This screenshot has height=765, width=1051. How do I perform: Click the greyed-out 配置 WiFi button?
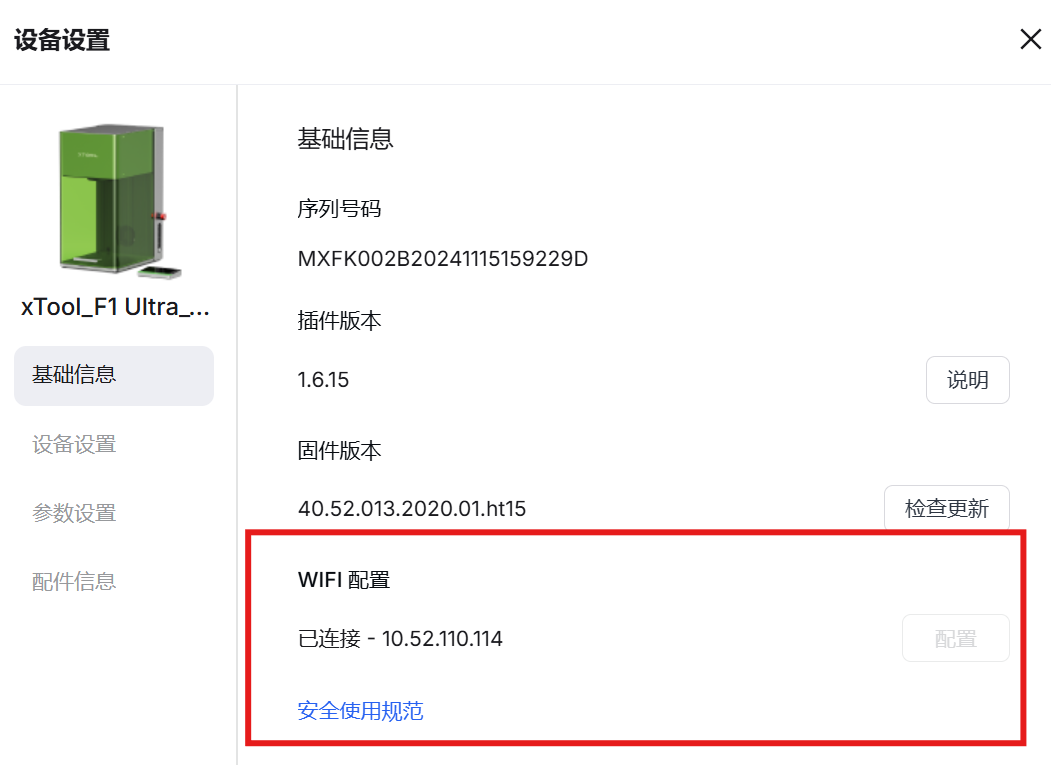[x=955, y=638]
